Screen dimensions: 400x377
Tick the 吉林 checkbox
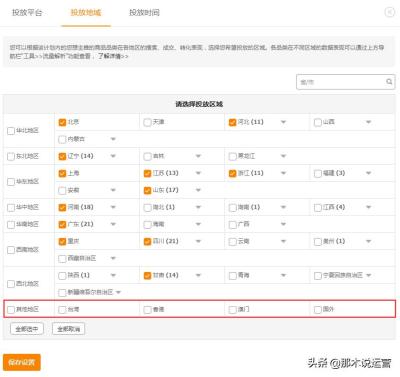[147, 156]
